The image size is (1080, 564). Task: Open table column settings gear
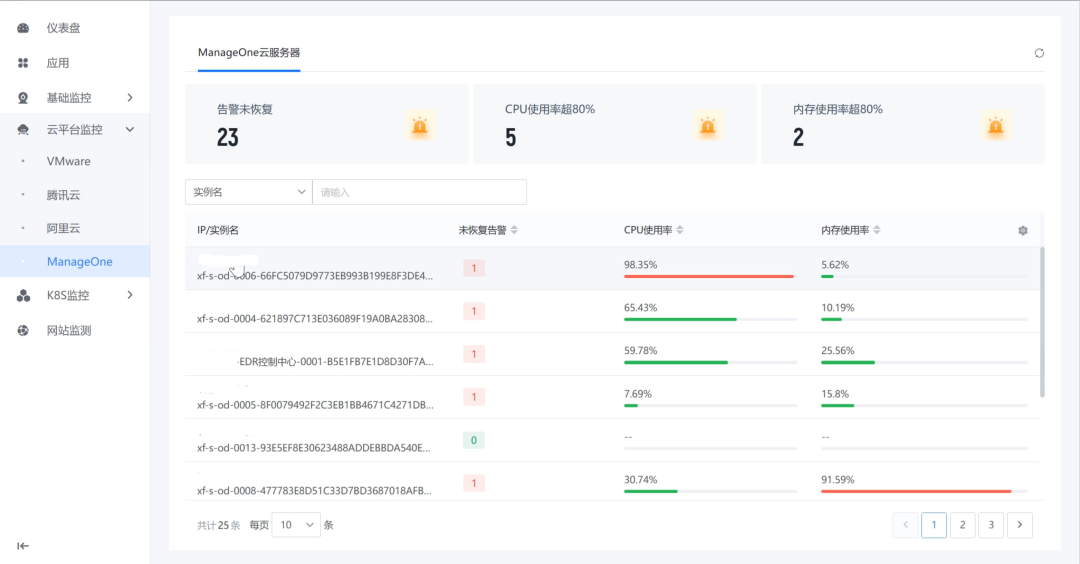1023,231
